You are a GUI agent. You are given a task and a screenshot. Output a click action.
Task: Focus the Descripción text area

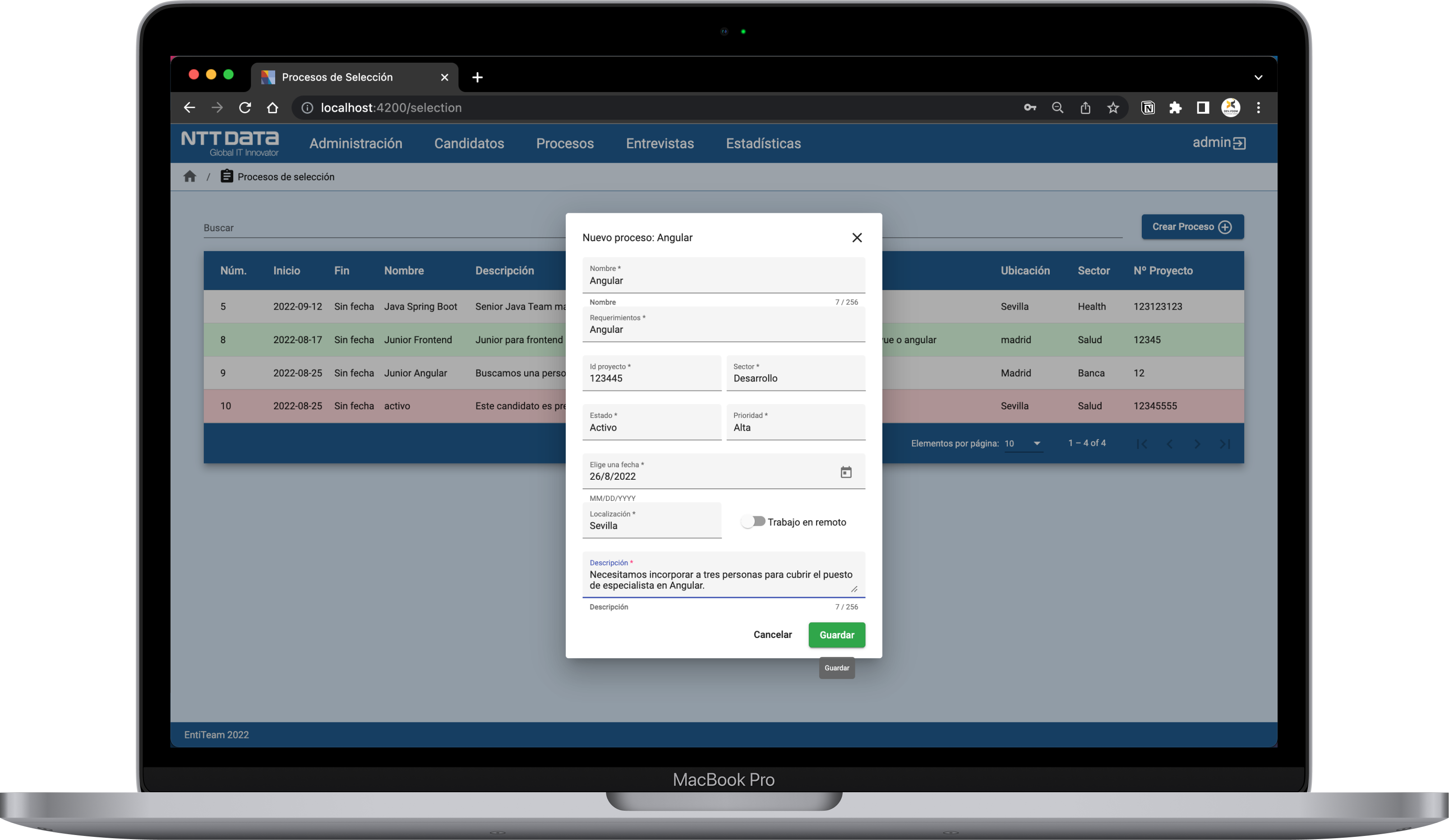[x=720, y=579]
